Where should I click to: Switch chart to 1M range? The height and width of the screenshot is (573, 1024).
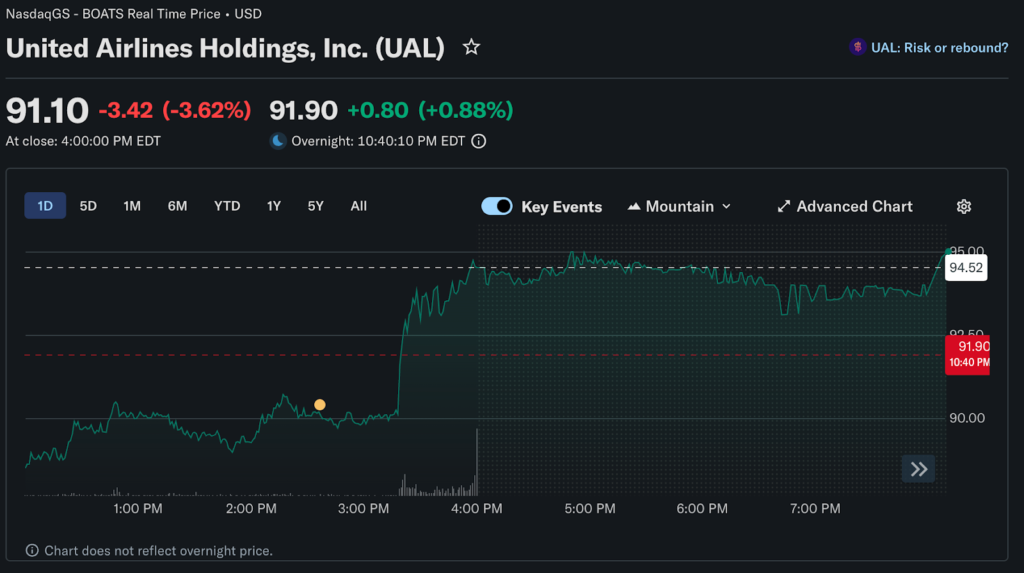click(132, 206)
